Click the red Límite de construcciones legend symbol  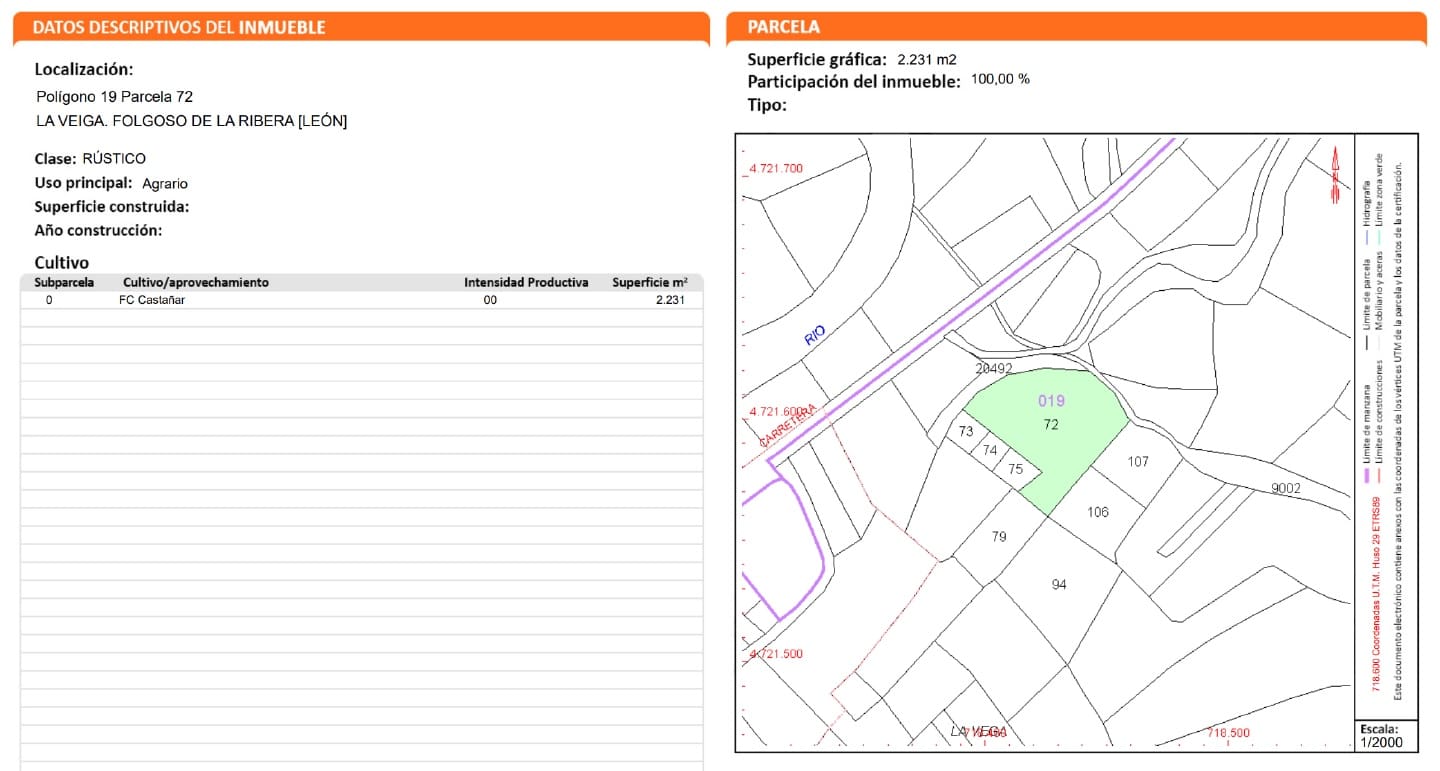[x=1379, y=476]
